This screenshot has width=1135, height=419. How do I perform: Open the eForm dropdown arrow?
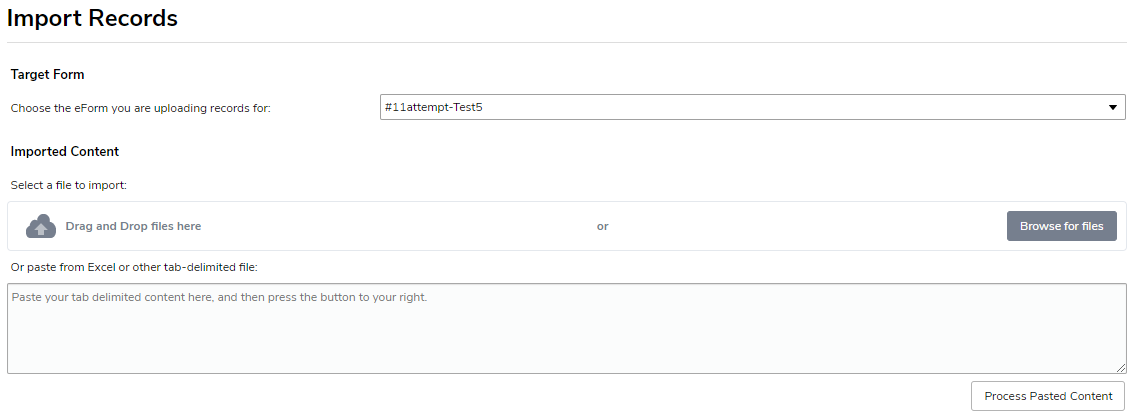(x=1113, y=108)
